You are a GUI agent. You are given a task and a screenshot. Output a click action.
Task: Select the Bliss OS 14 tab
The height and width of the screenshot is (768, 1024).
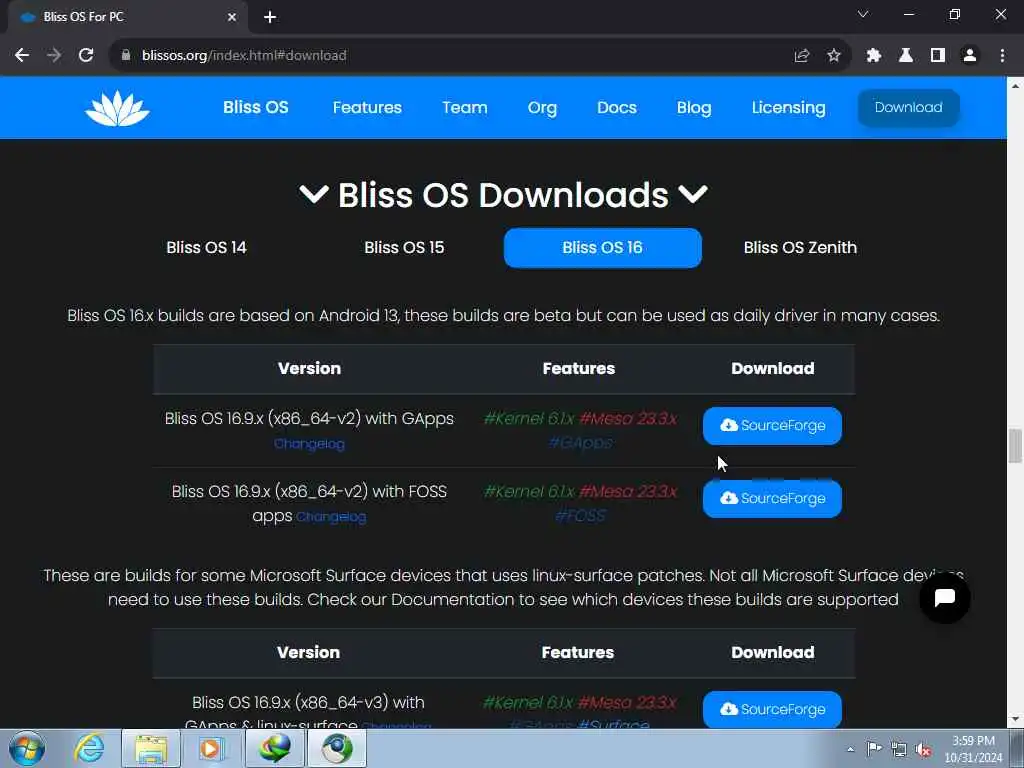tap(206, 248)
